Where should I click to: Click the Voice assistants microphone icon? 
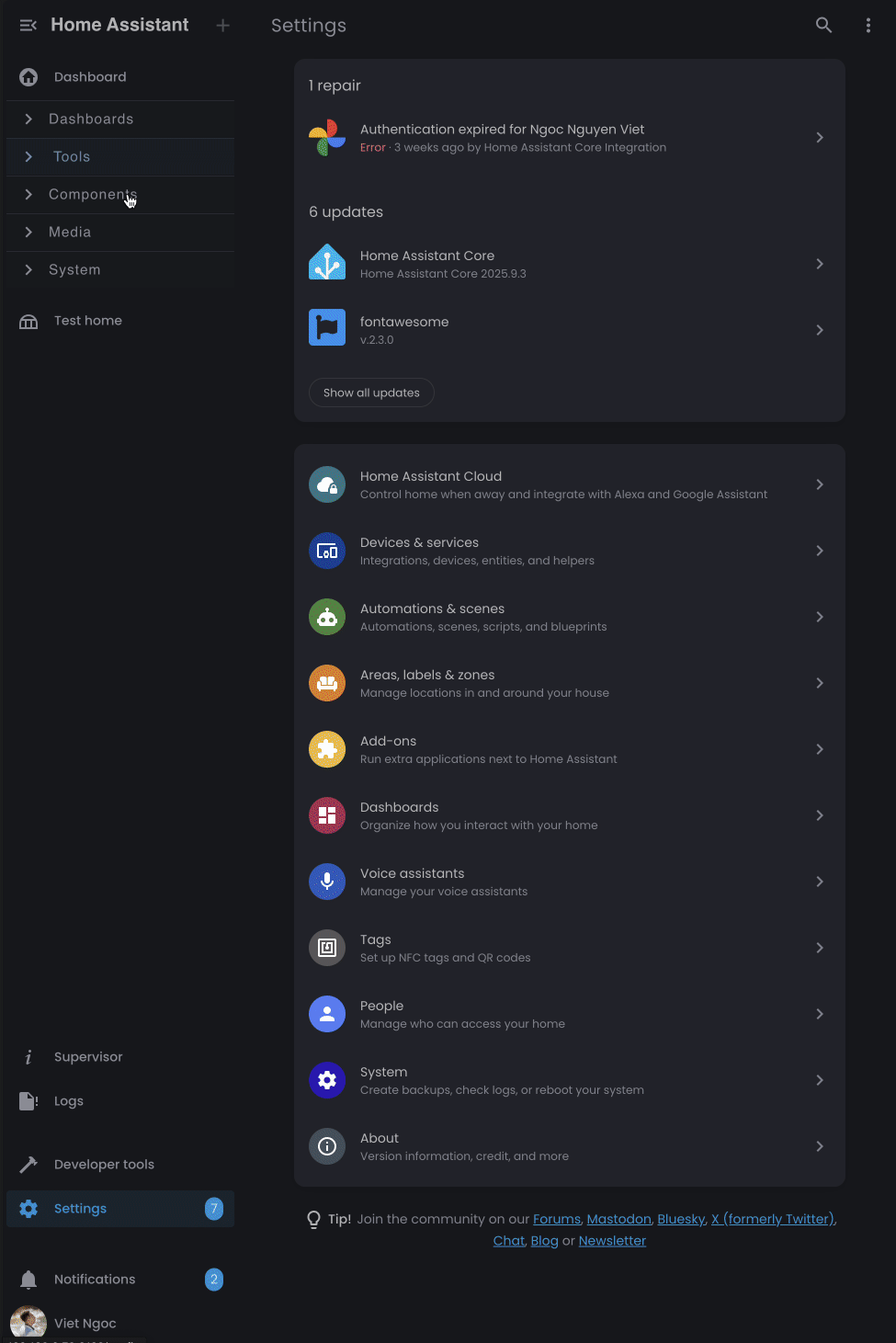[x=327, y=882]
